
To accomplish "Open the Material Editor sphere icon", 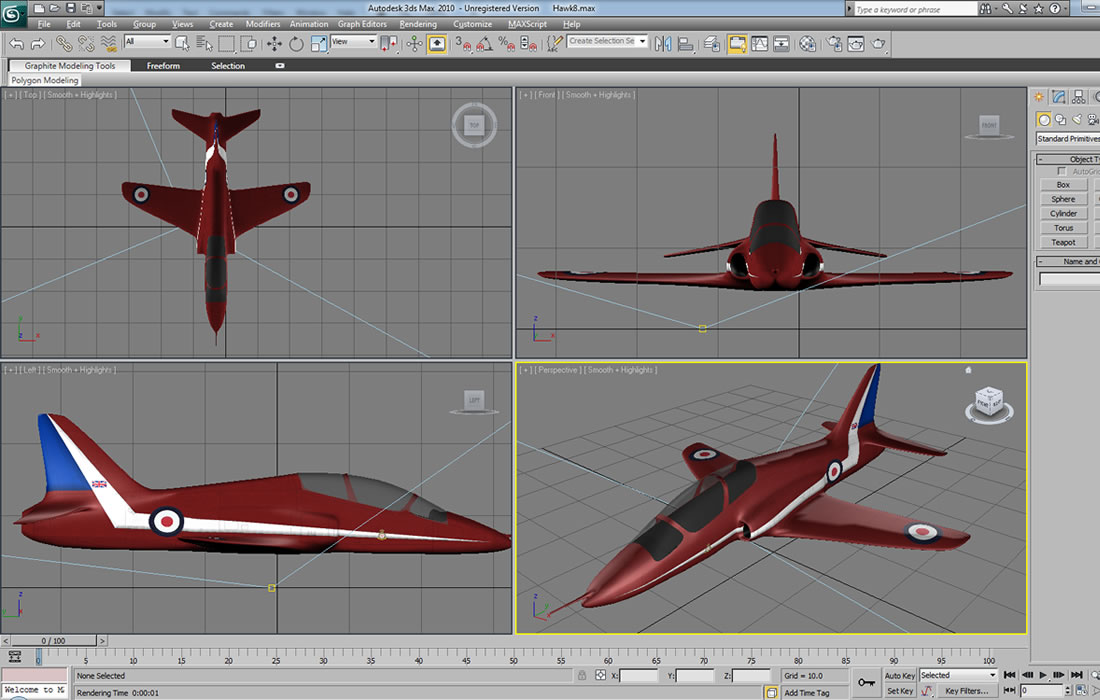I will coord(807,44).
